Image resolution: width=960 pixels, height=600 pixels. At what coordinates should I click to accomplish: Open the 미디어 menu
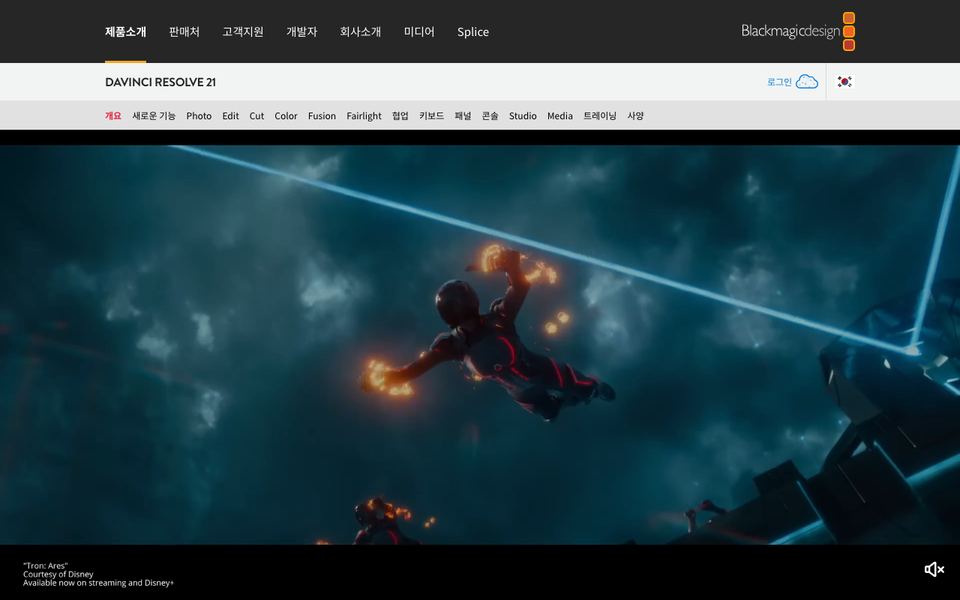click(x=419, y=32)
